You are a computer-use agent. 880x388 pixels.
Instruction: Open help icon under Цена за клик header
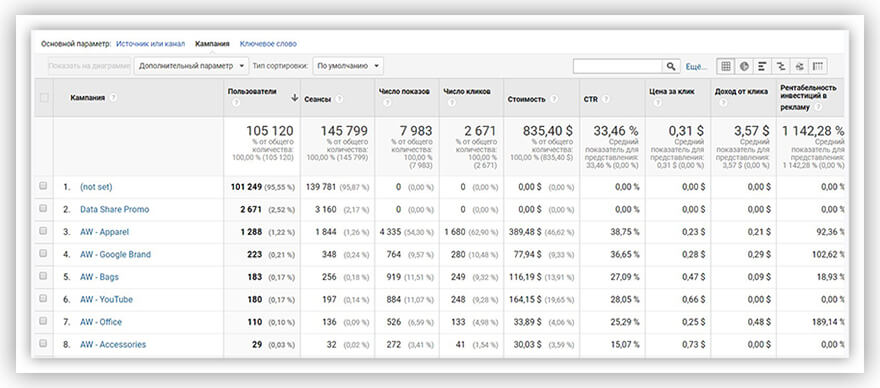(x=657, y=103)
